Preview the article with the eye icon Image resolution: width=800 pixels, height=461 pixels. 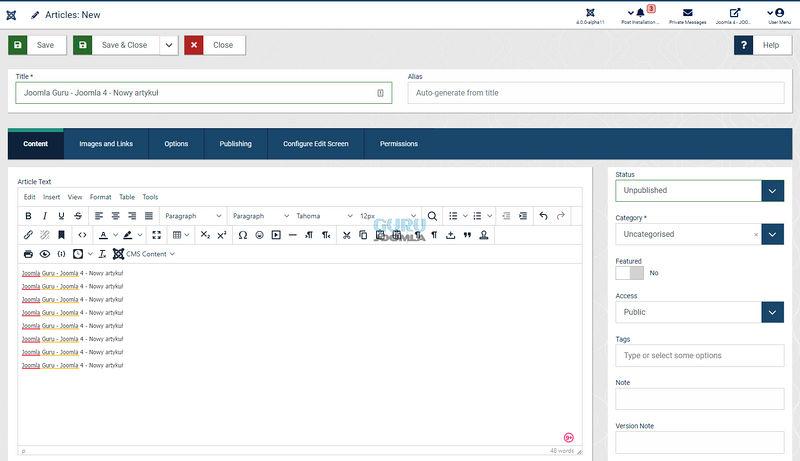tap(45, 253)
